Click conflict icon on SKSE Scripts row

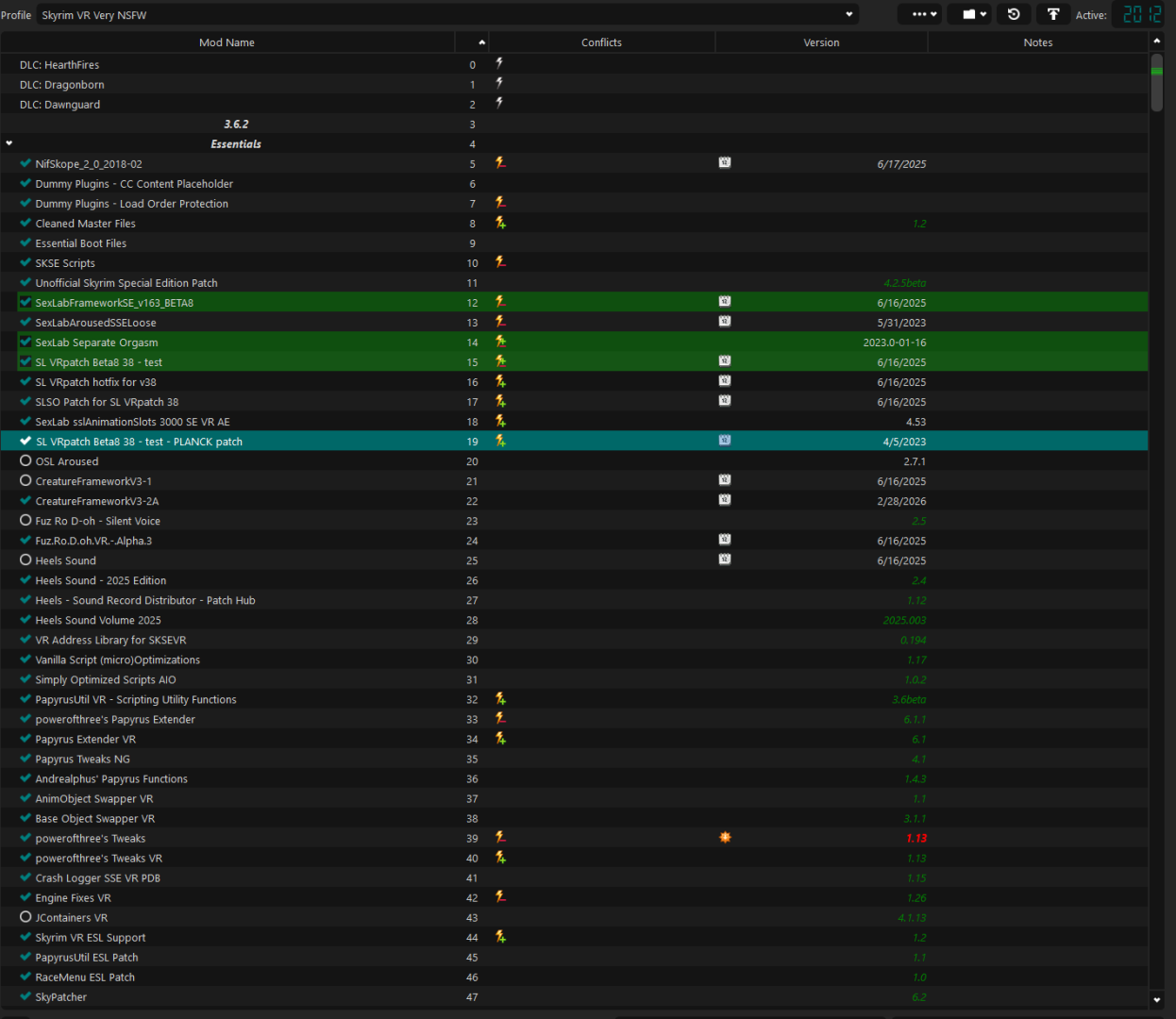(500, 262)
